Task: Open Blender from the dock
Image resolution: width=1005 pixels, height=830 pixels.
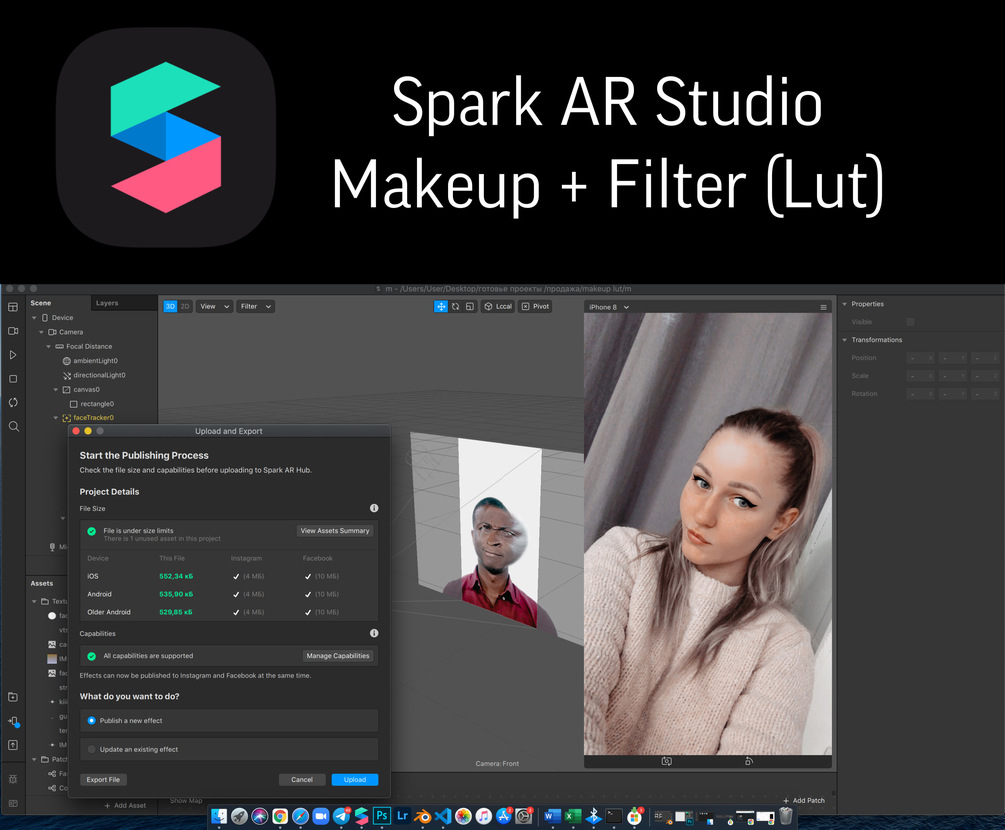Action: [x=422, y=816]
